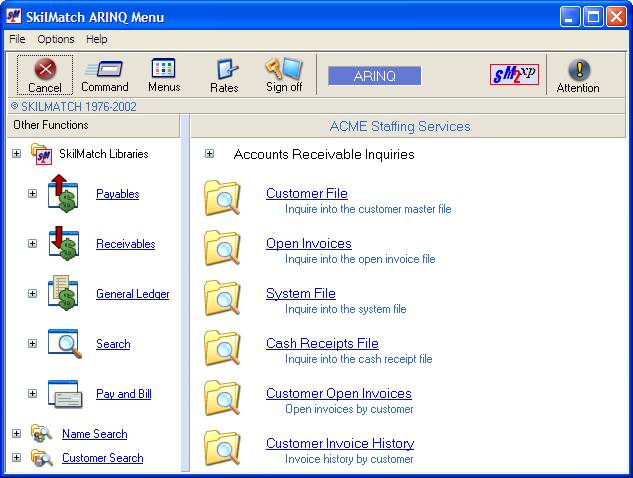The height and width of the screenshot is (478, 633).
Task: Click folder icon beside System File
Action: click(222, 298)
